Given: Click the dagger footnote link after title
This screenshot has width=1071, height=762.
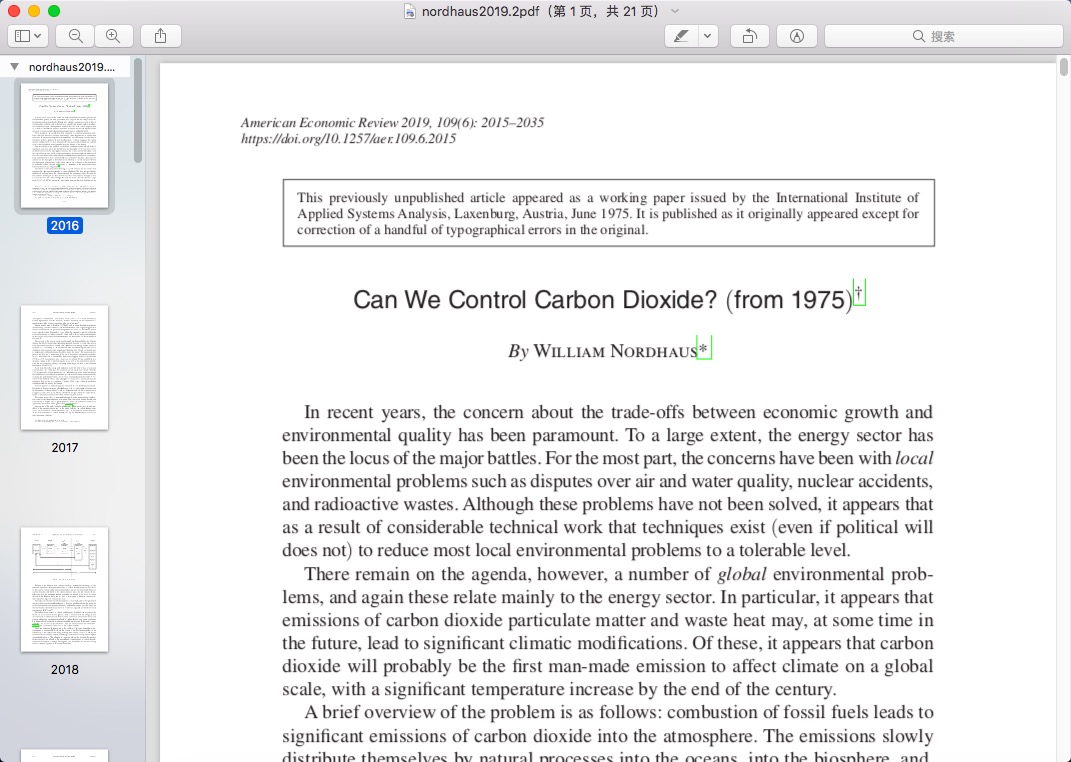Looking at the screenshot, I should click(859, 293).
